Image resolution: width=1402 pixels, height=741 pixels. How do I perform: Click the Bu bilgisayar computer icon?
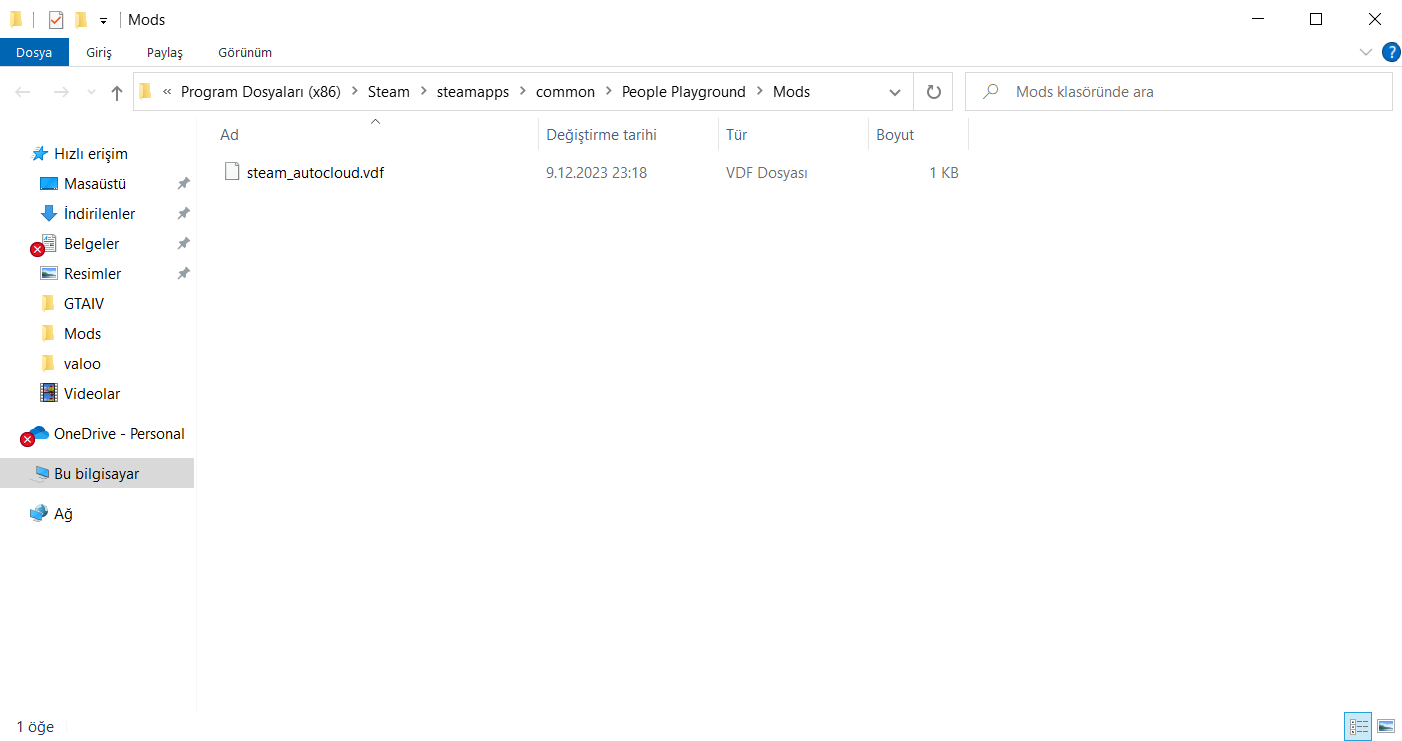[40, 473]
